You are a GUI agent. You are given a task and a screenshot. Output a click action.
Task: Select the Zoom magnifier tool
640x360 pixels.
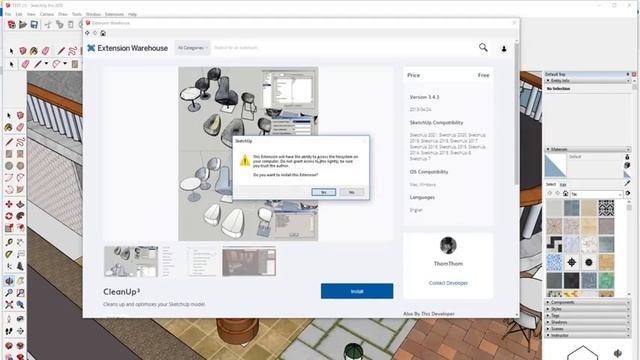pos(9,293)
